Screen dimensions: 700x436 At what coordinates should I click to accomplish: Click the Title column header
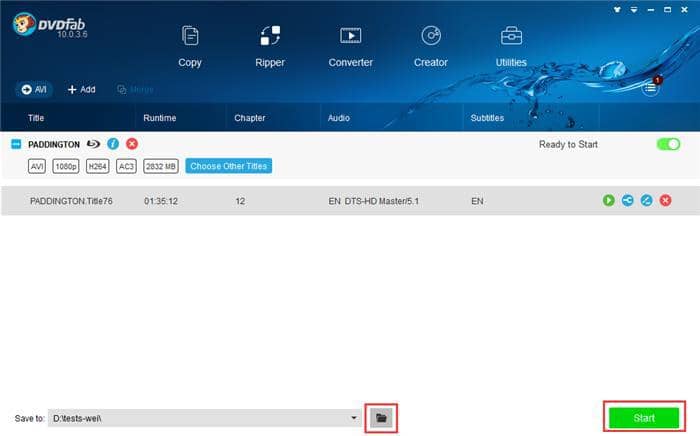point(36,118)
